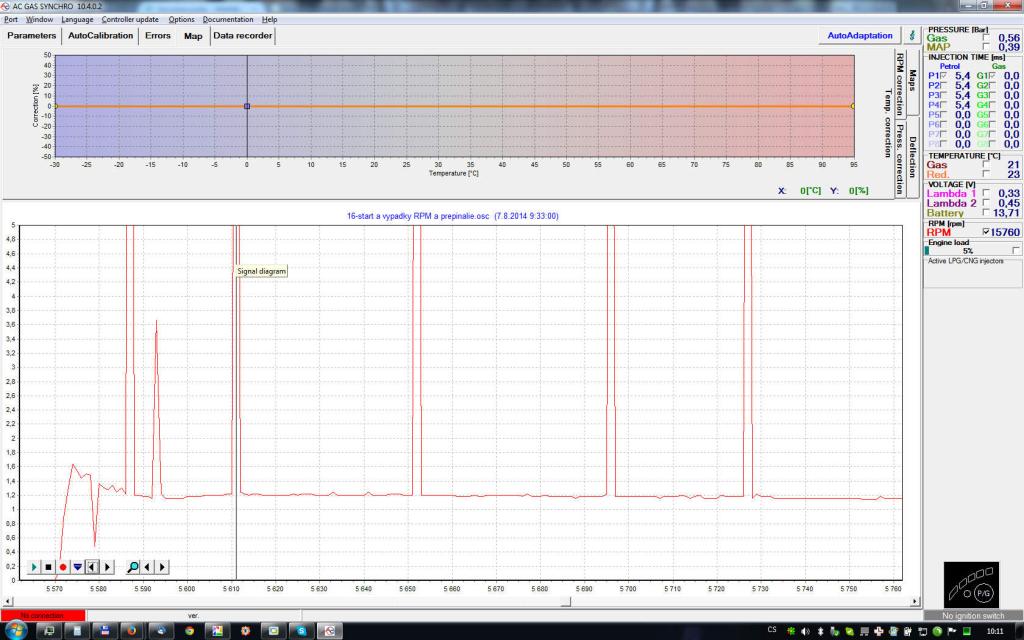Toggle the Engine load checkbox
The image size is (1024, 640).
click(1016, 250)
